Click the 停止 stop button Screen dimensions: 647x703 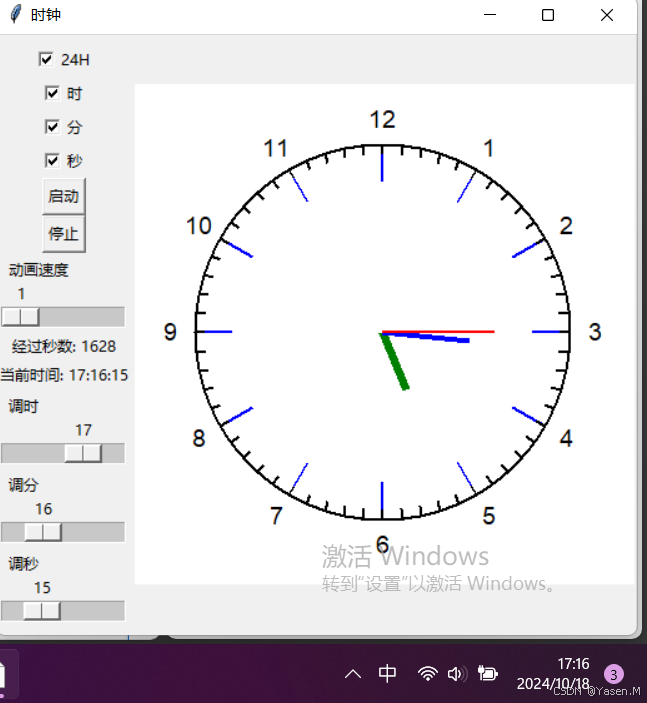pos(64,234)
